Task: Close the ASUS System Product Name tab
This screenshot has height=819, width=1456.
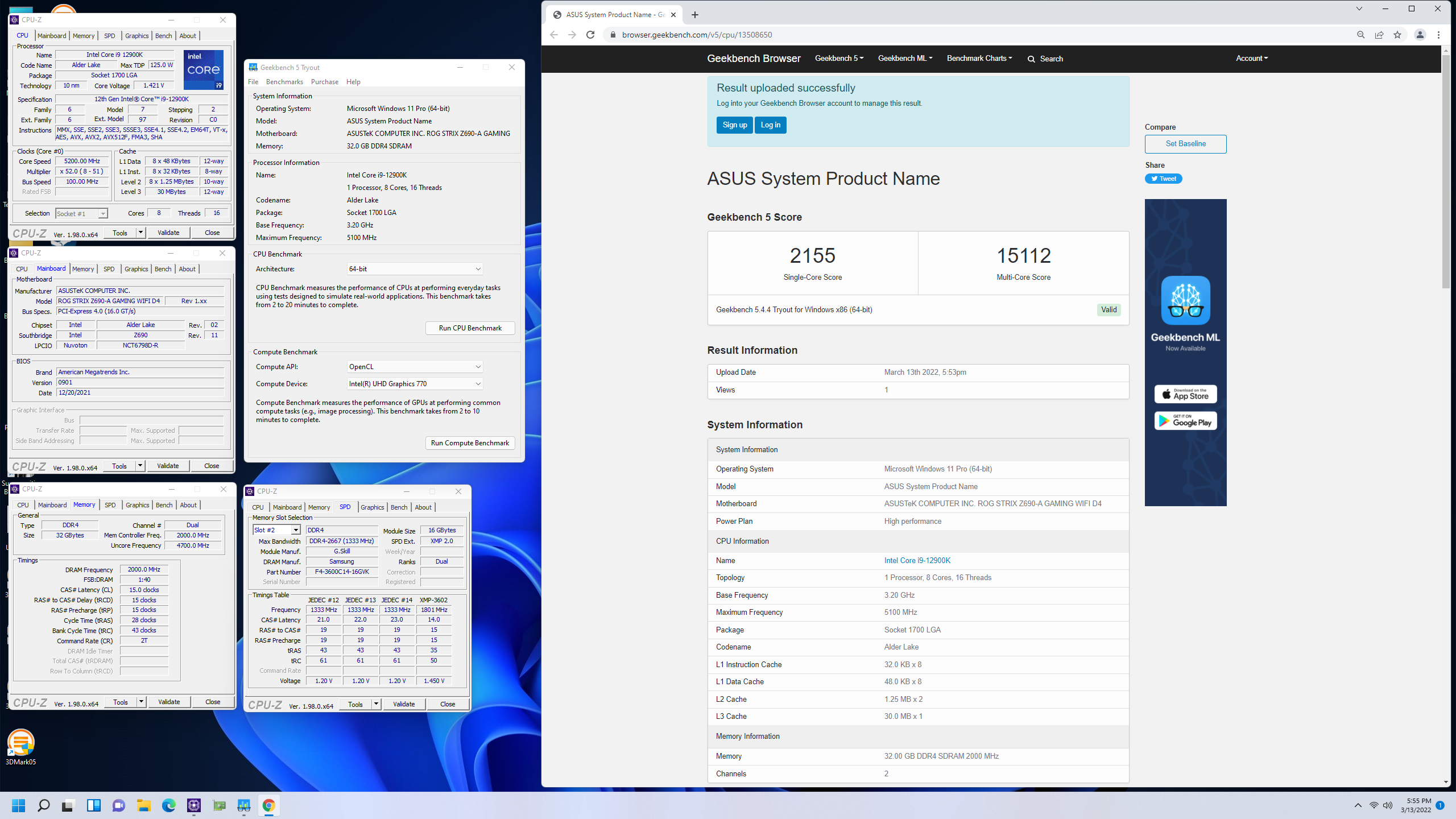Action: click(673, 15)
